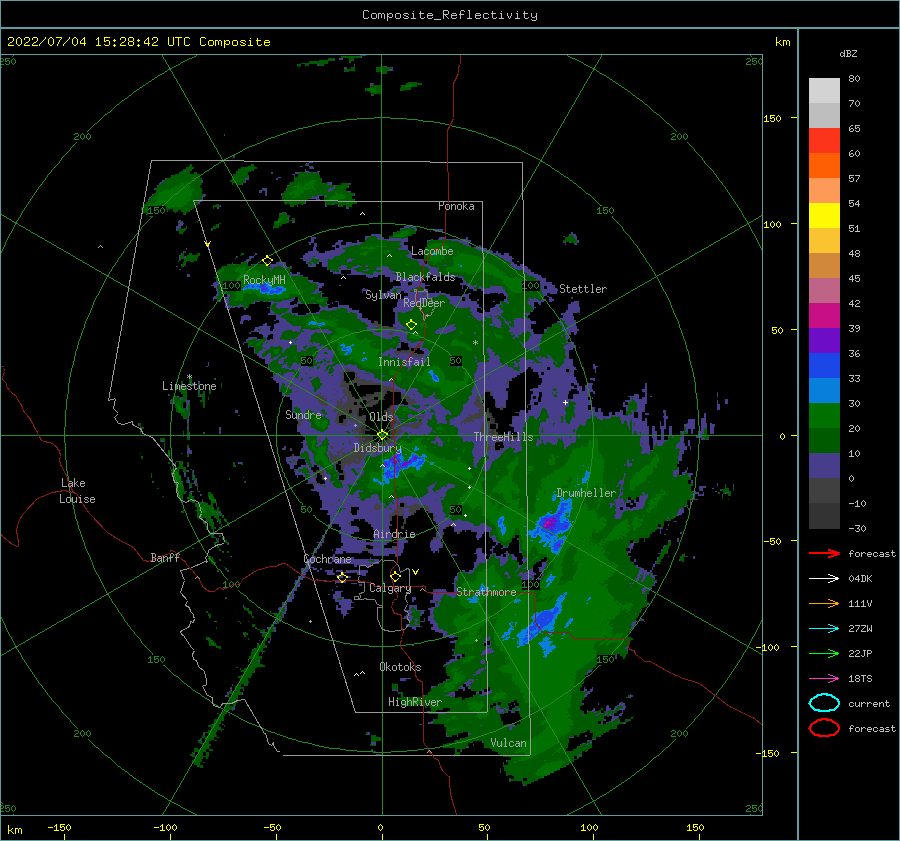Click the light gray 80 dBZ swatch
Screen dimensions: 900x841
click(x=824, y=91)
